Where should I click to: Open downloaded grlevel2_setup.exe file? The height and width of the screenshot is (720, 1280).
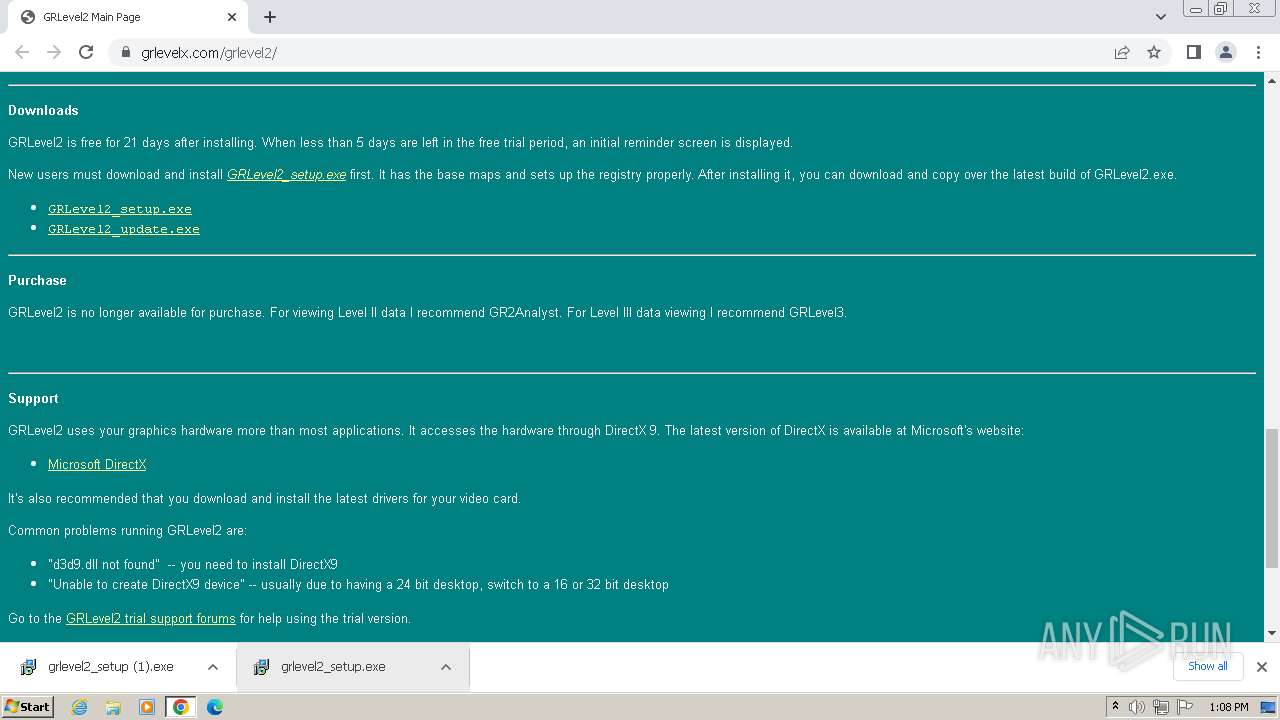(x=333, y=667)
